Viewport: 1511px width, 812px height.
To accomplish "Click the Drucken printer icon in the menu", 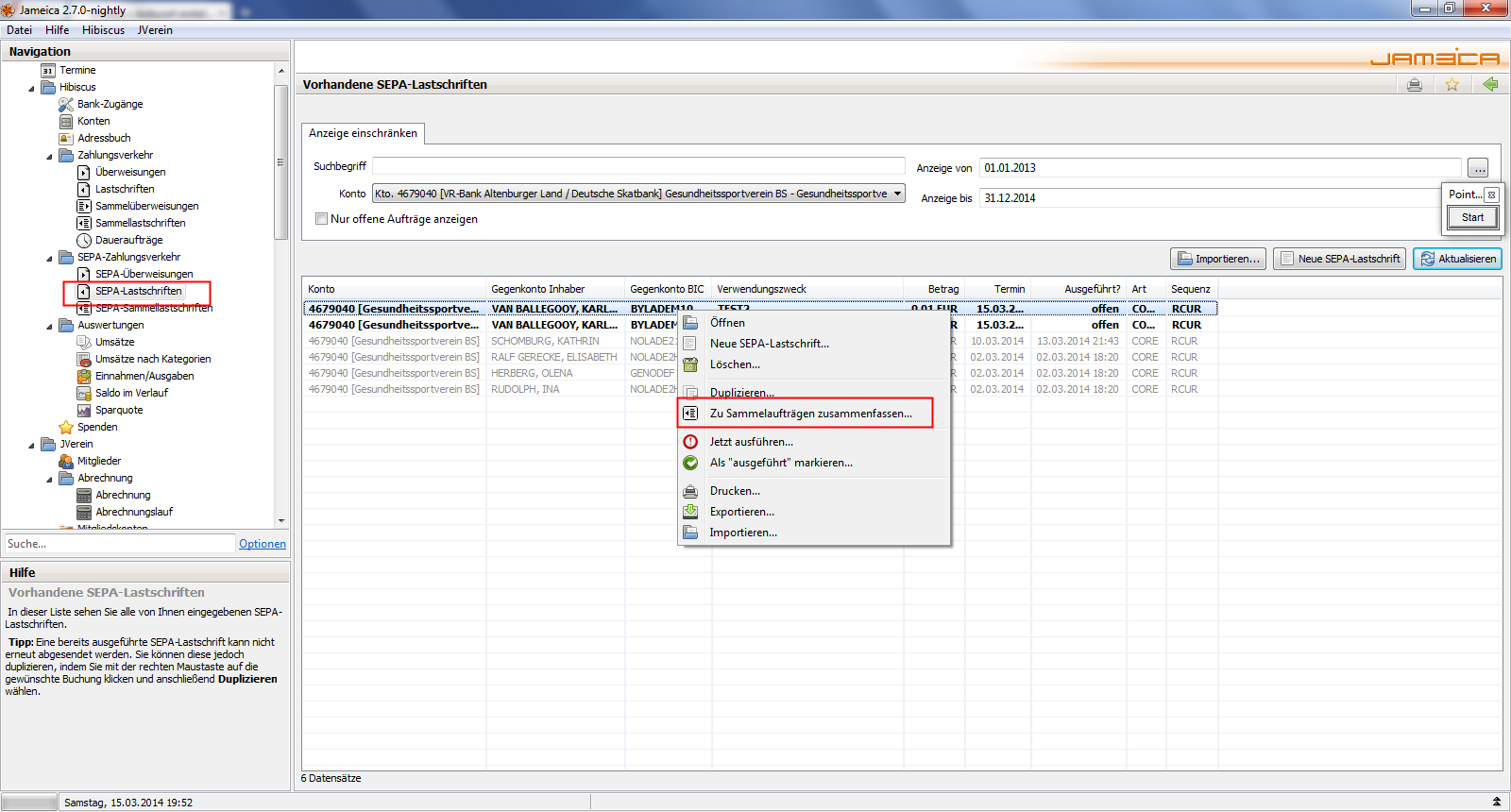I will pyautogui.click(x=690, y=491).
